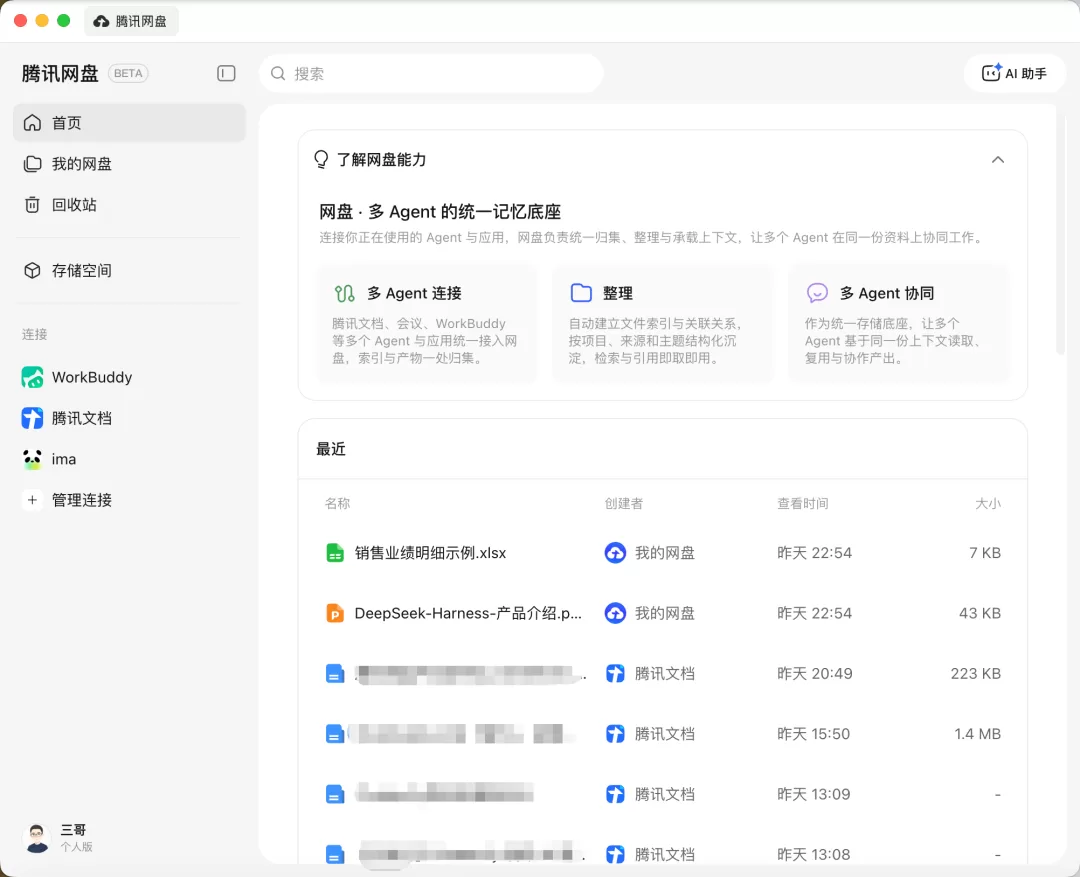The width and height of the screenshot is (1080, 877).
Task: Go to 首页 in the sidebar
Action: 129,123
